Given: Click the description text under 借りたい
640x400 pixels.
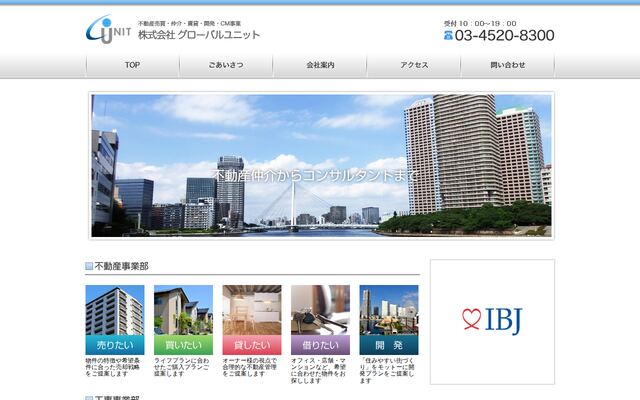Looking at the screenshot, I should 319,371.
